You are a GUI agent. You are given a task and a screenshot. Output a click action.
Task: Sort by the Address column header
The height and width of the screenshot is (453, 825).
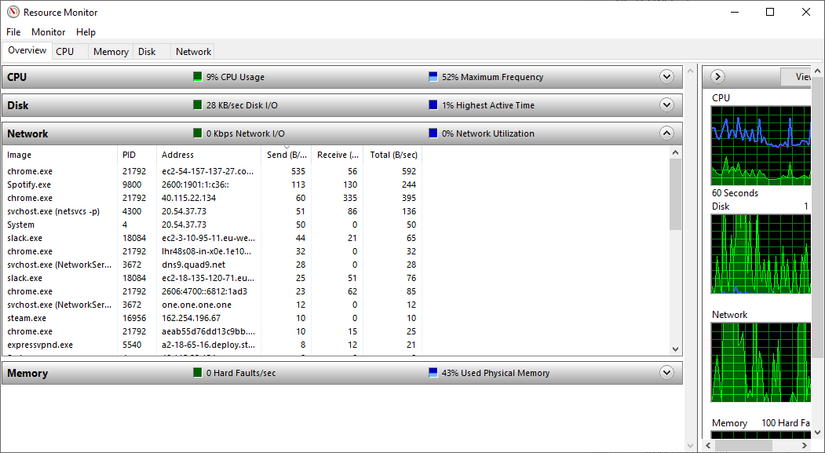(209, 155)
